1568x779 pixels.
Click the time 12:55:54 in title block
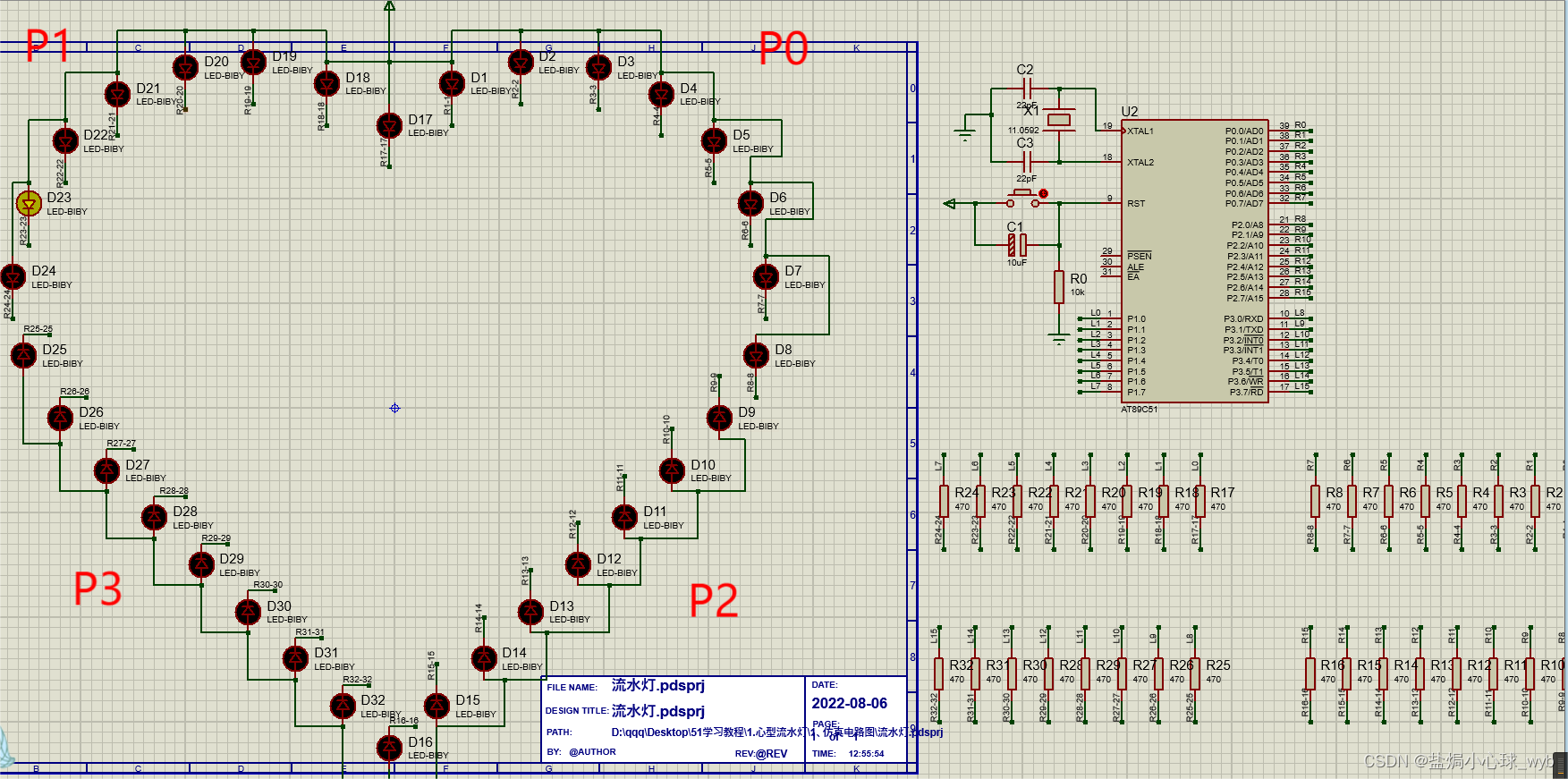tap(866, 753)
